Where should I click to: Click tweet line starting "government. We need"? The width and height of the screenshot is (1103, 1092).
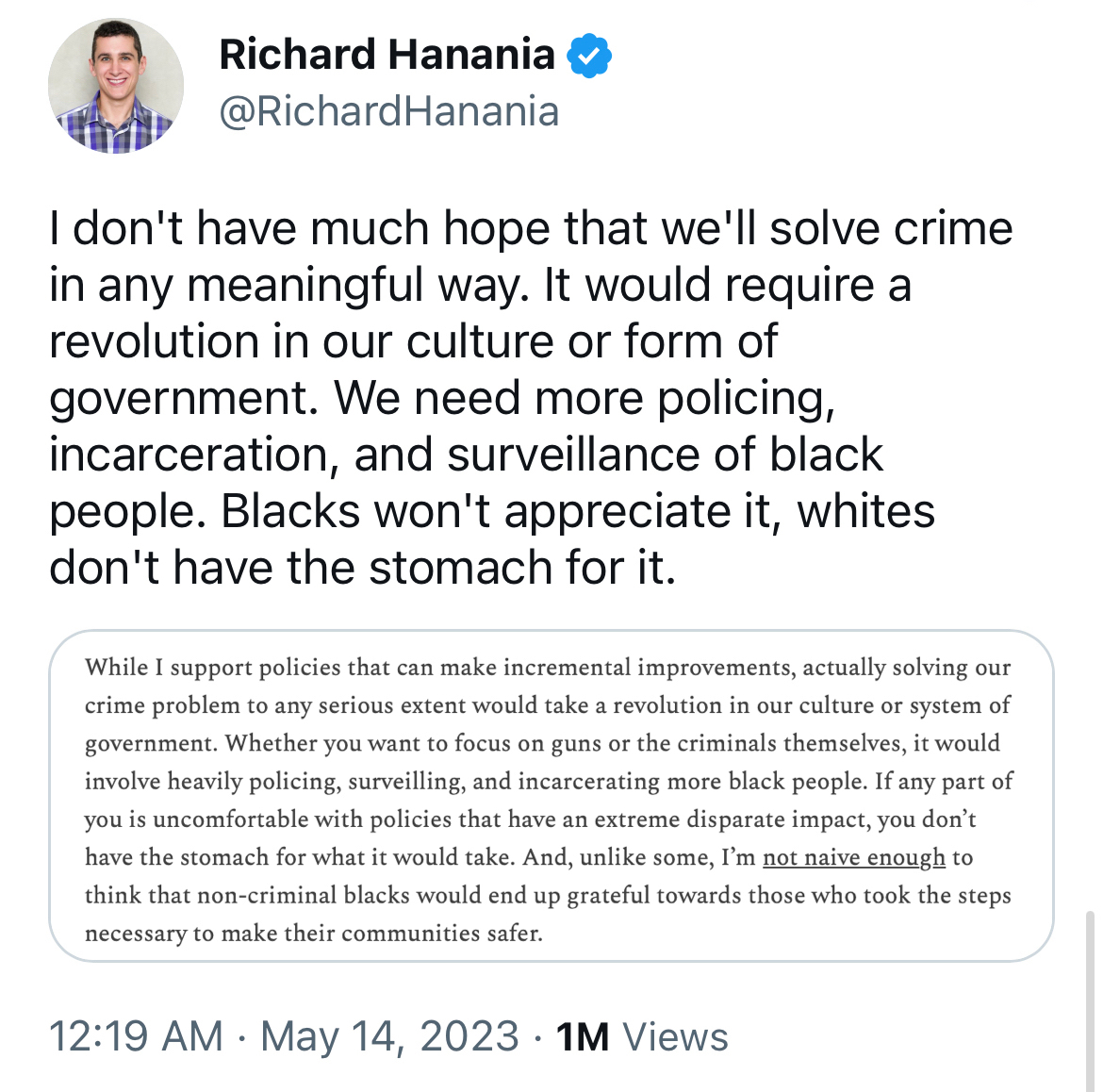click(x=441, y=398)
